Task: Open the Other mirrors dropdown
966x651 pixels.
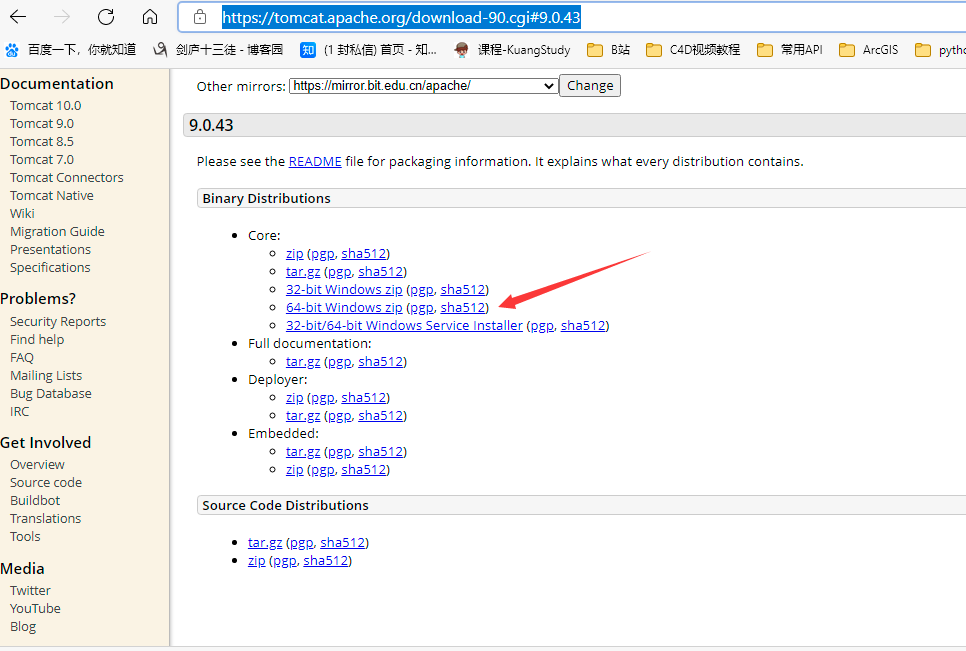Action: [x=424, y=86]
